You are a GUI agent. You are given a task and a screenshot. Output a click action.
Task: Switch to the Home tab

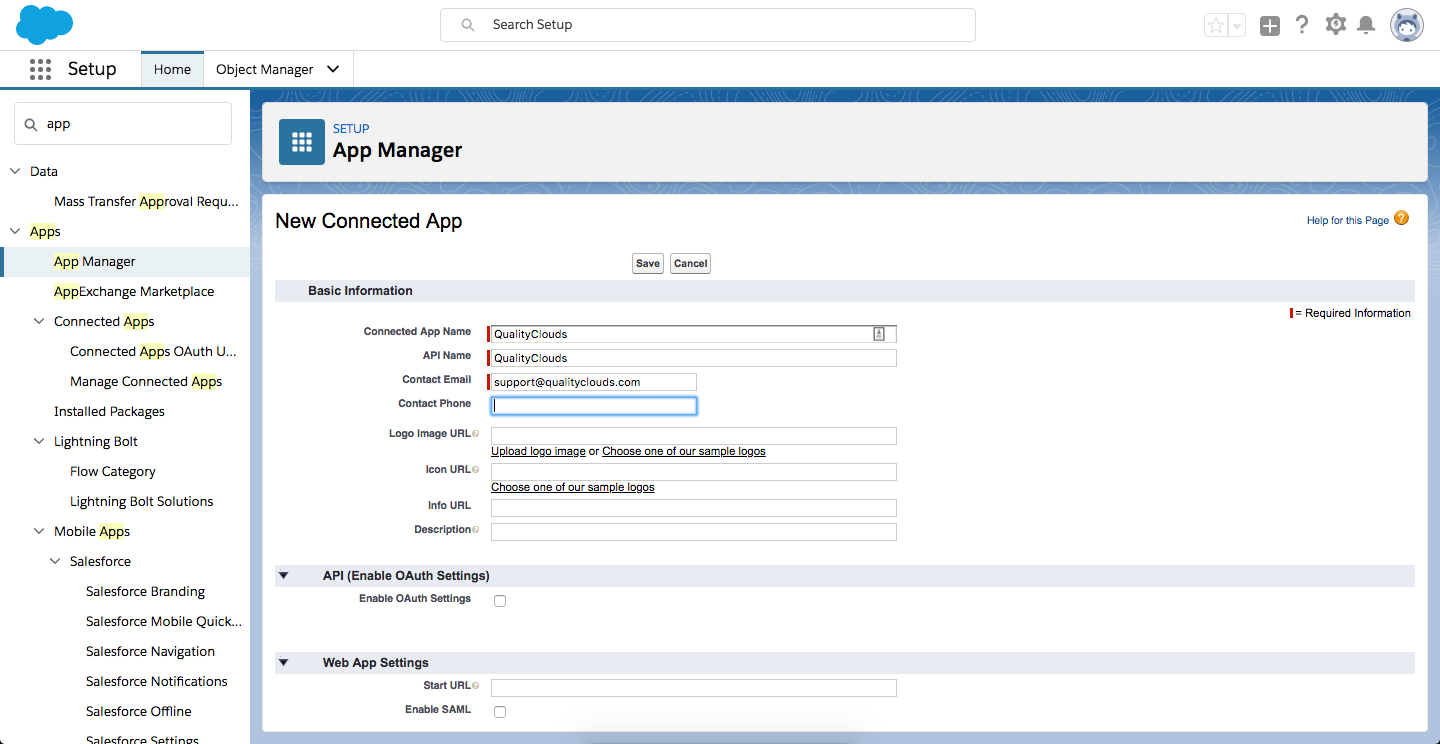pyautogui.click(x=172, y=69)
